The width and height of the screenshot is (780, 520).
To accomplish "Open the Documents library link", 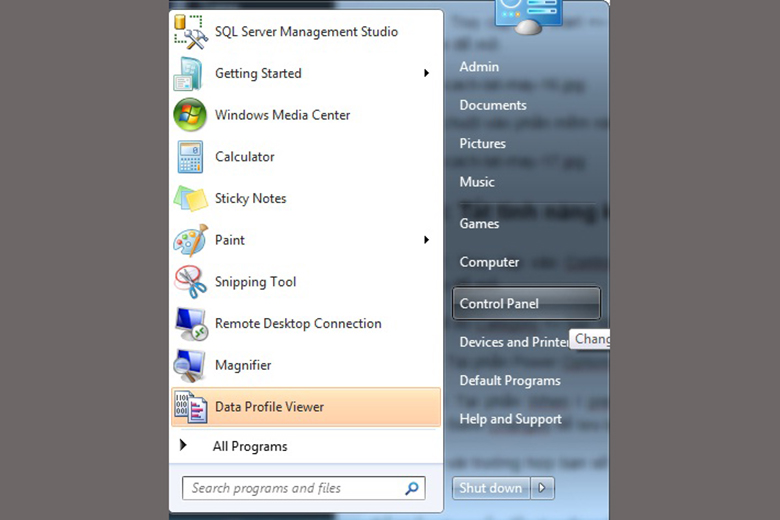I will point(492,105).
